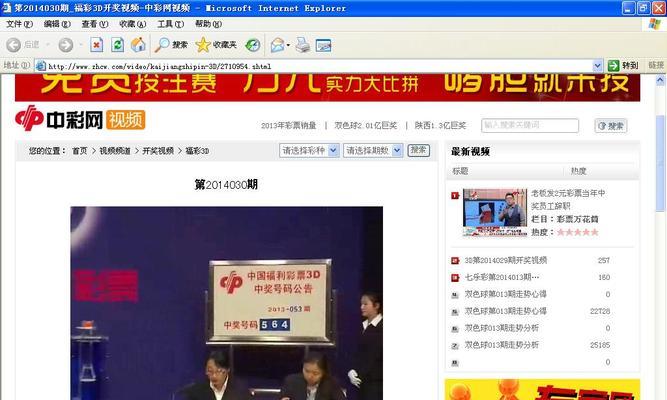Click the green Go arrow button (转到)
667x400 pixels.
coord(623,66)
